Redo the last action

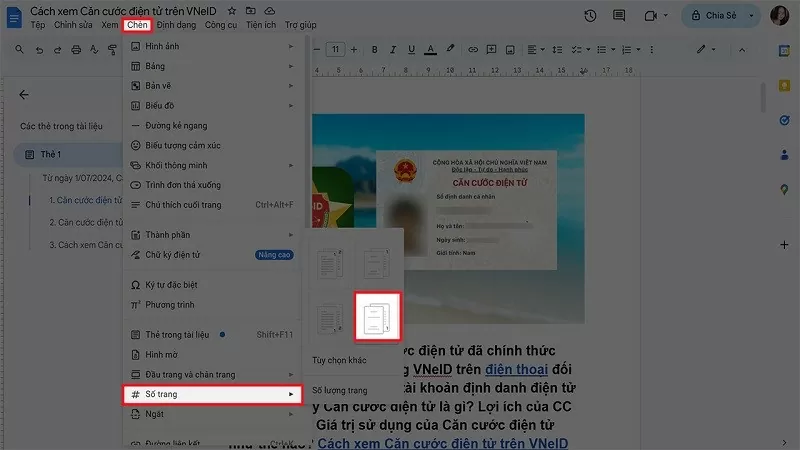(x=57, y=49)
